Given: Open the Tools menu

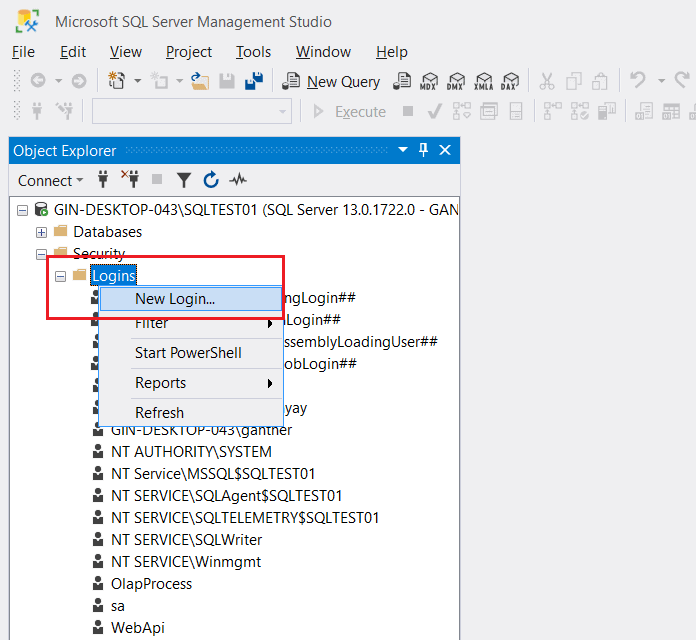Looking at the screenshot, I should click(253, 52).
